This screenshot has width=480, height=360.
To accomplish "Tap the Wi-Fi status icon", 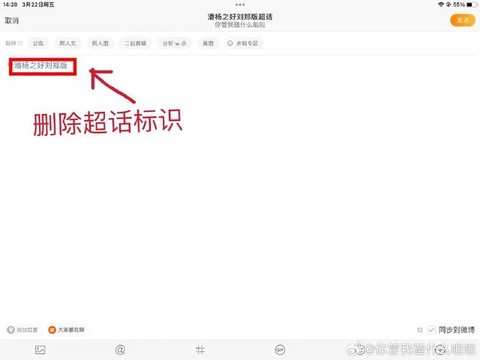I will pyautogui.click(x=441, y=5).
